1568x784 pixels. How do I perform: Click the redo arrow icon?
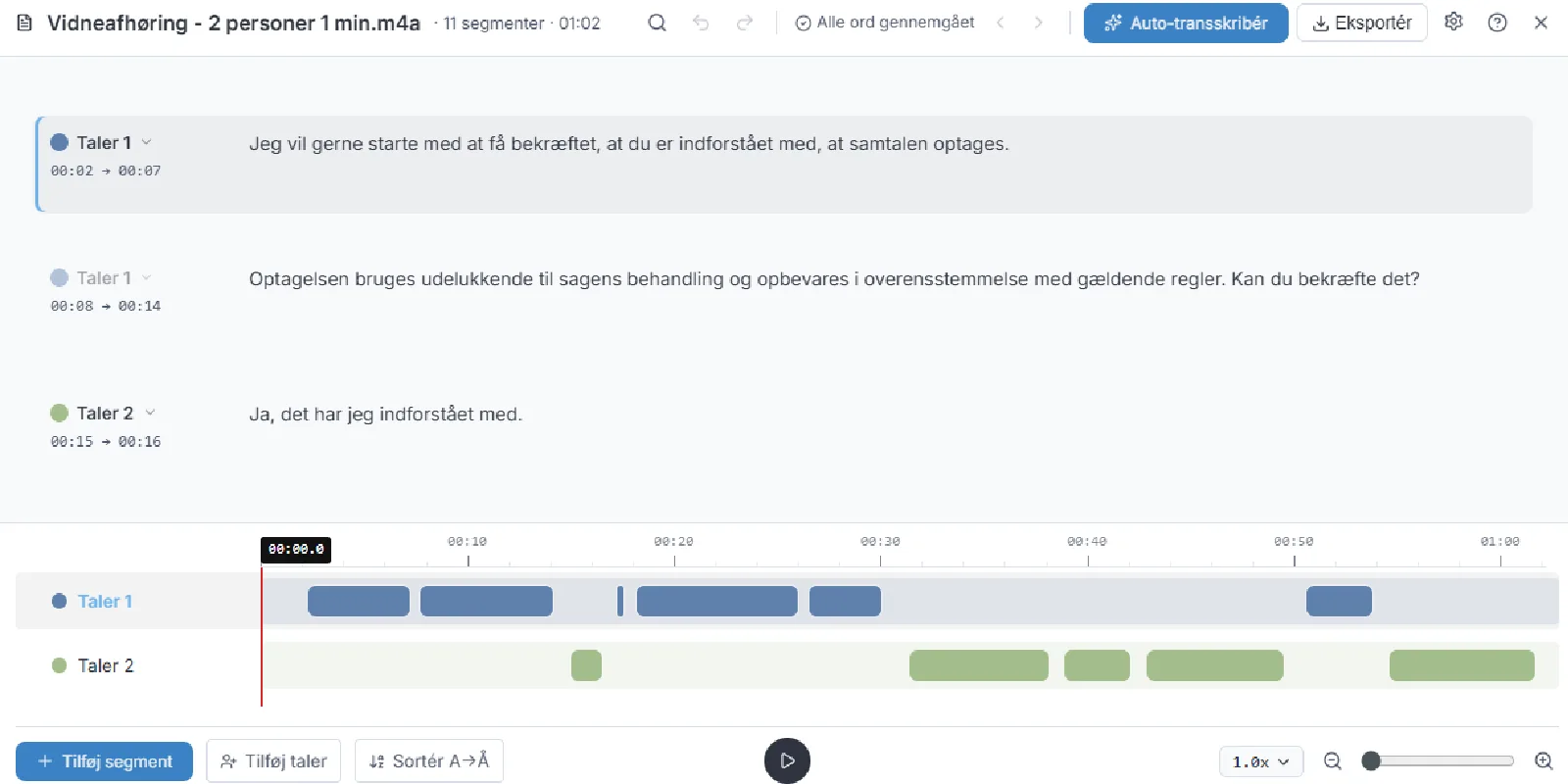pyautogui.click(x=745, y=23)
